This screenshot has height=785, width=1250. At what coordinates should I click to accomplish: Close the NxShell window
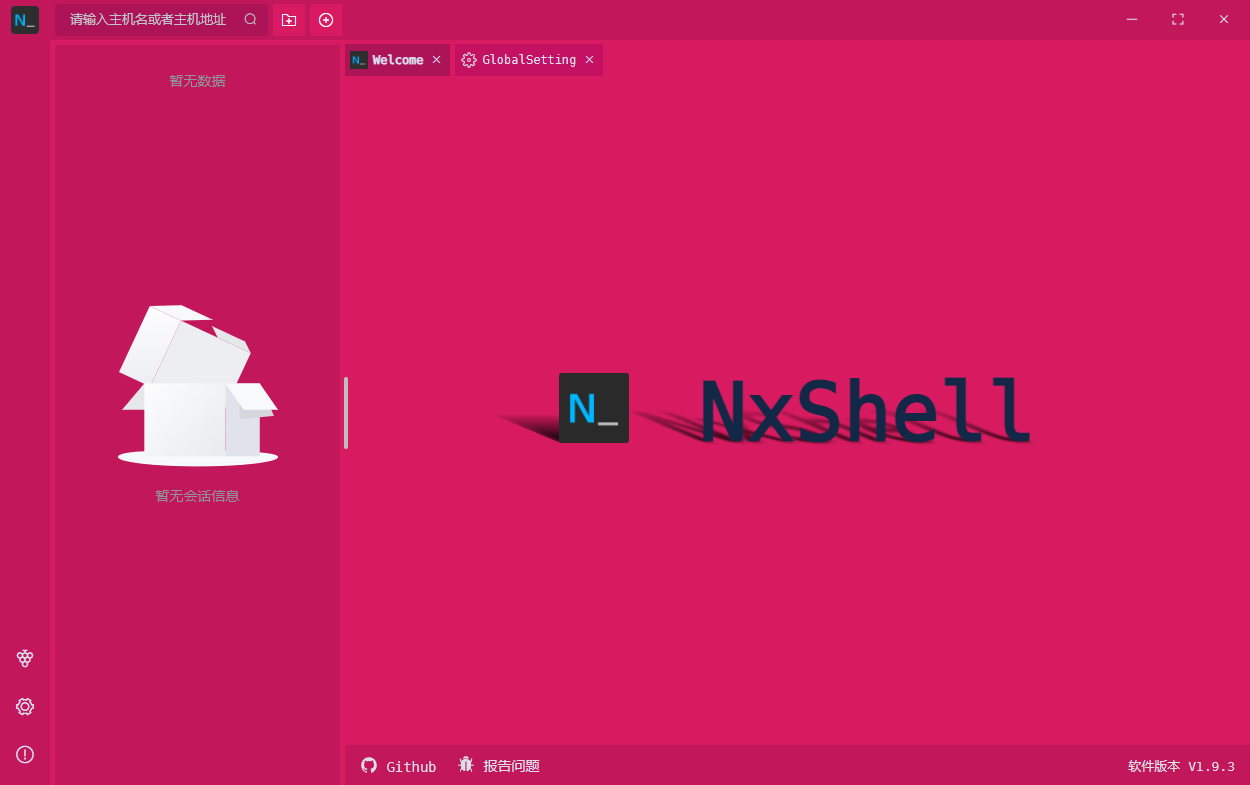pyautogui.click(x=1224, y=19)
